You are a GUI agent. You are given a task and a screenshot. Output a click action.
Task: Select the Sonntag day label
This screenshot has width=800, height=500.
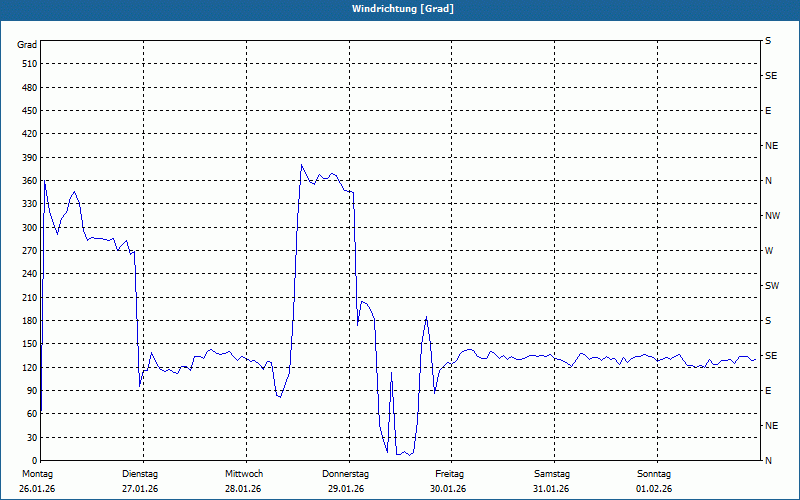click(654, 474)
